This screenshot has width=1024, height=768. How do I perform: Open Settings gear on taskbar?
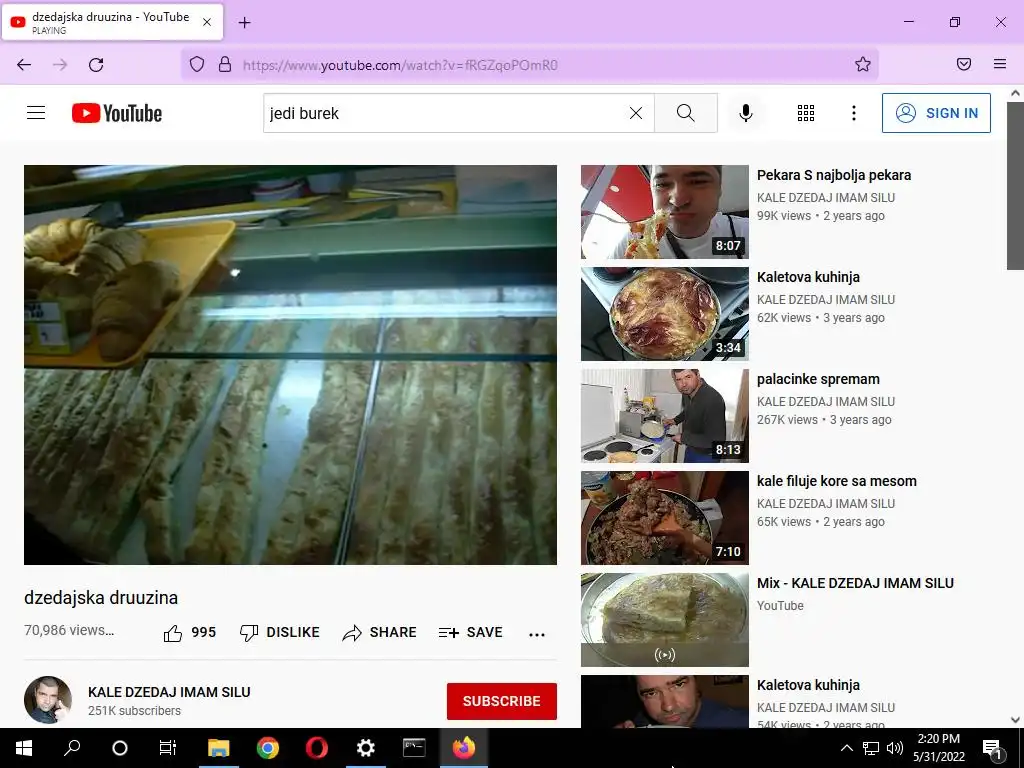pyautogui.click(x=366, y=748)
